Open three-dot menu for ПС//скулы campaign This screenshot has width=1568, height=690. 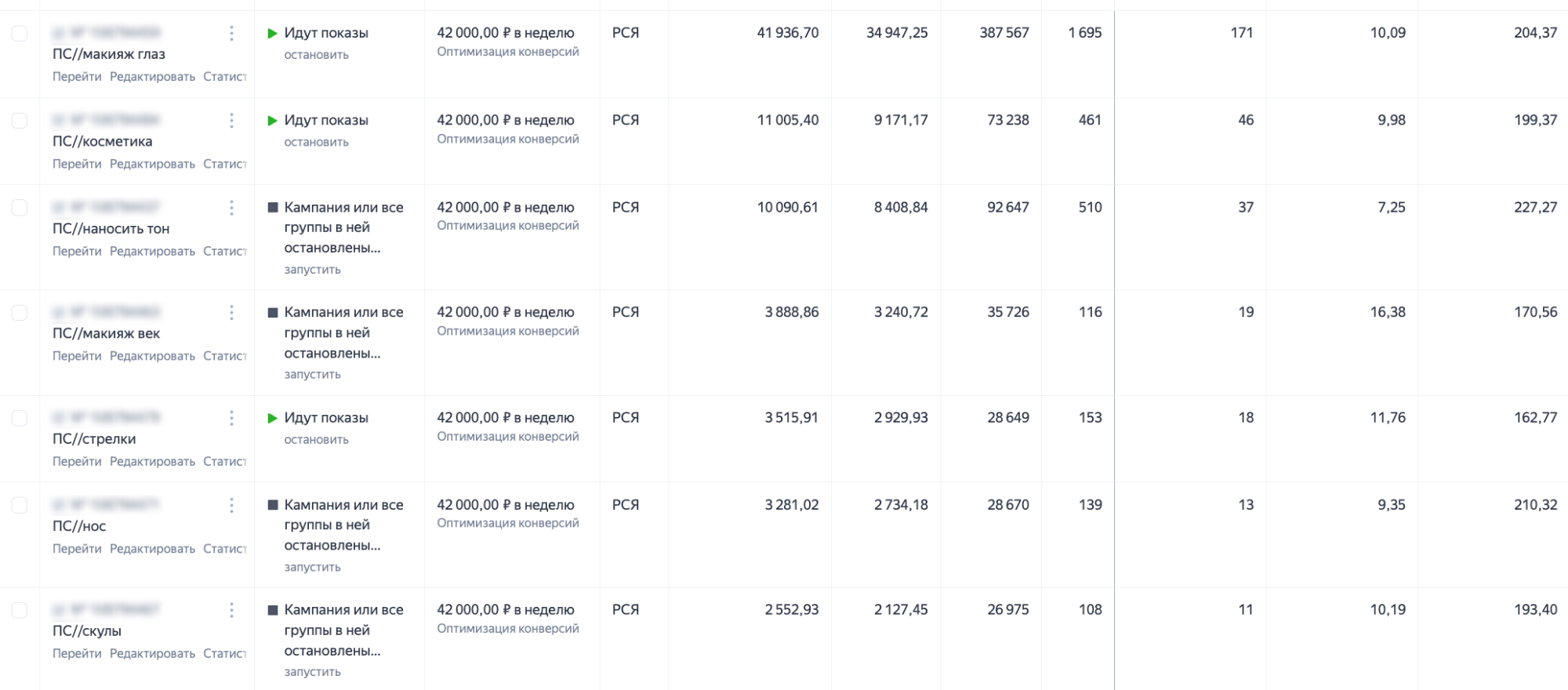[x=231, y=610]
